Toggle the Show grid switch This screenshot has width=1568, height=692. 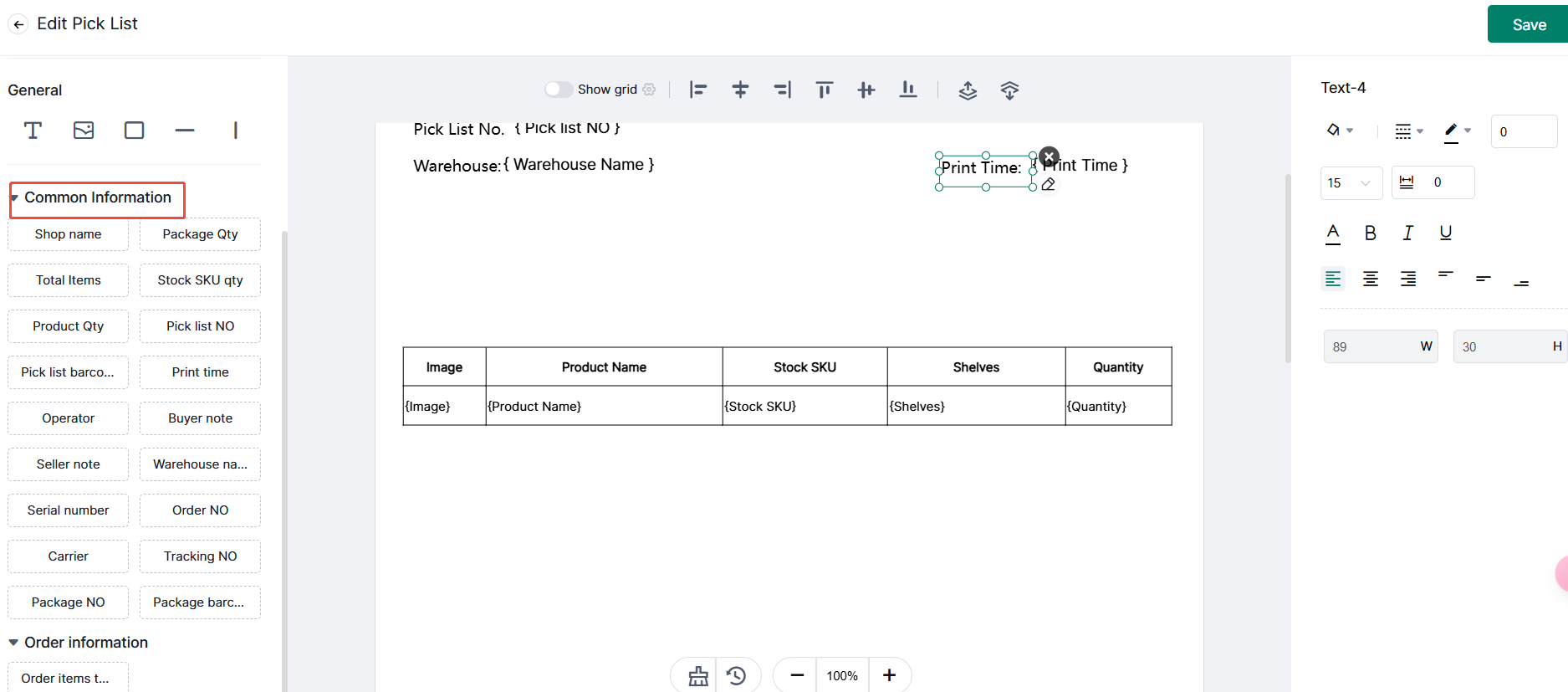(x=558, y=90)
